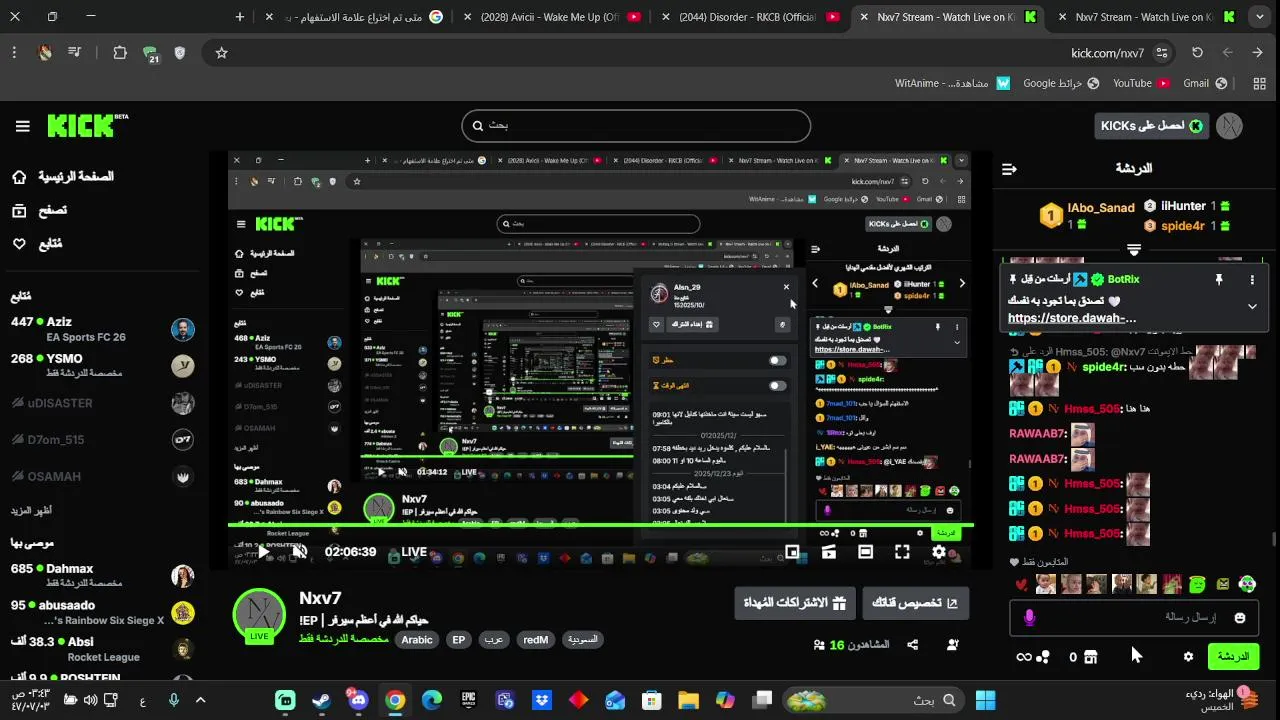Click the Get KICKs button
This screenshot has height=720, width=1280.
tap(1152, 126)
